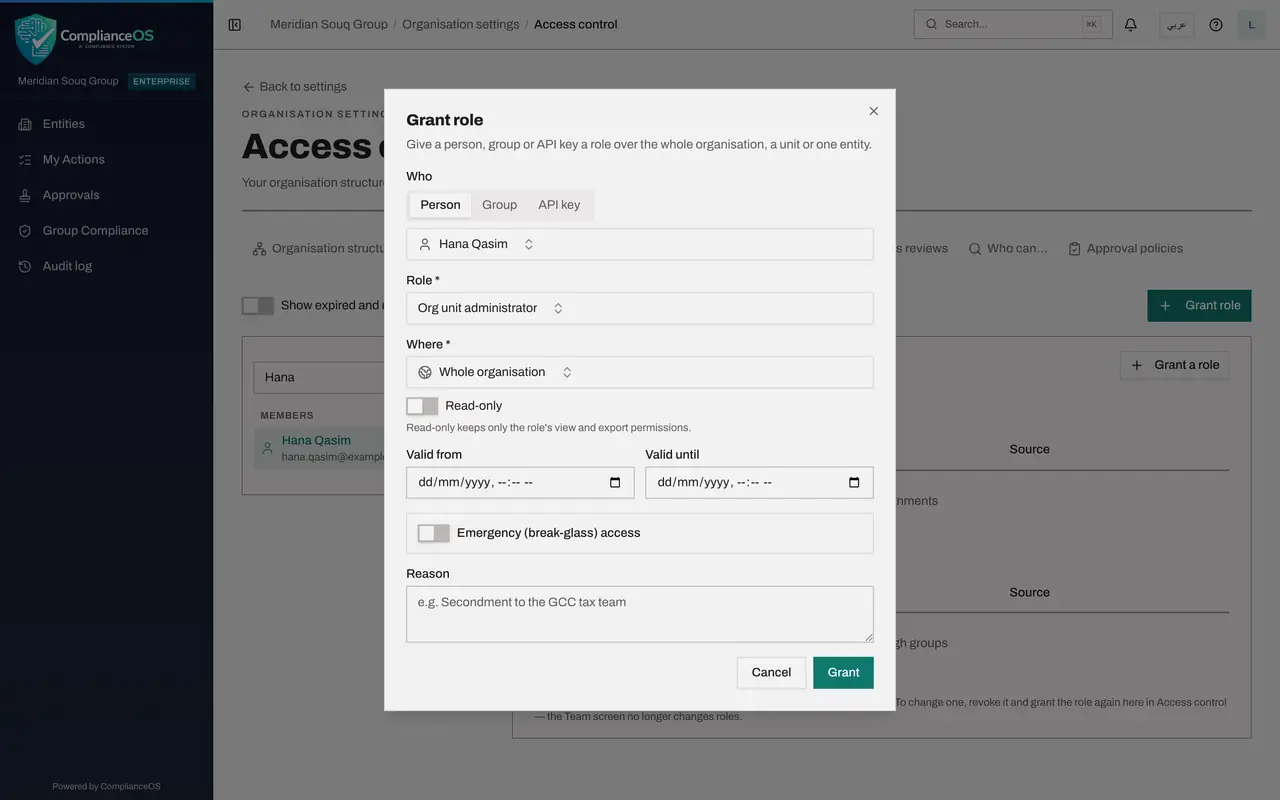1280x800 pixels.
Task: Open the user avatar L menu
Action: point(1251,24)
